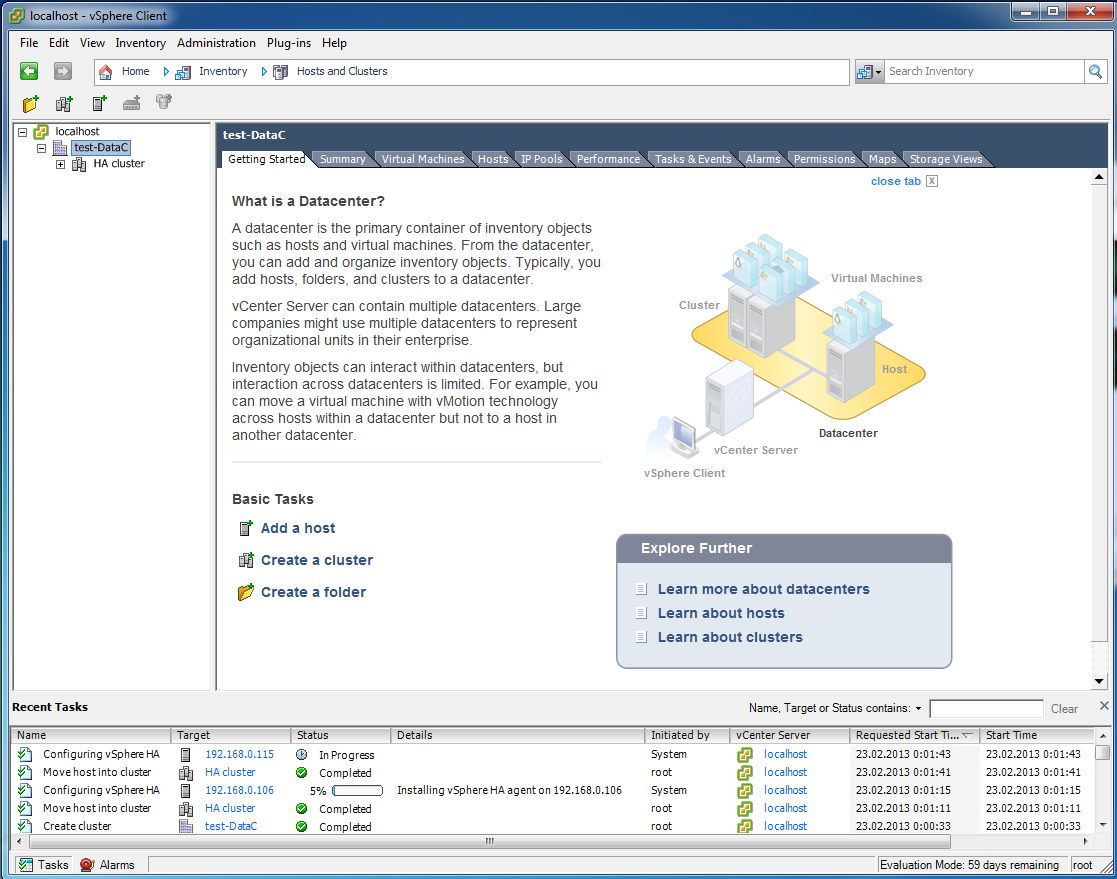
Task: Click the Name column header in Recent Tasks
Action: pyautogui.click(x=91, y=735)
